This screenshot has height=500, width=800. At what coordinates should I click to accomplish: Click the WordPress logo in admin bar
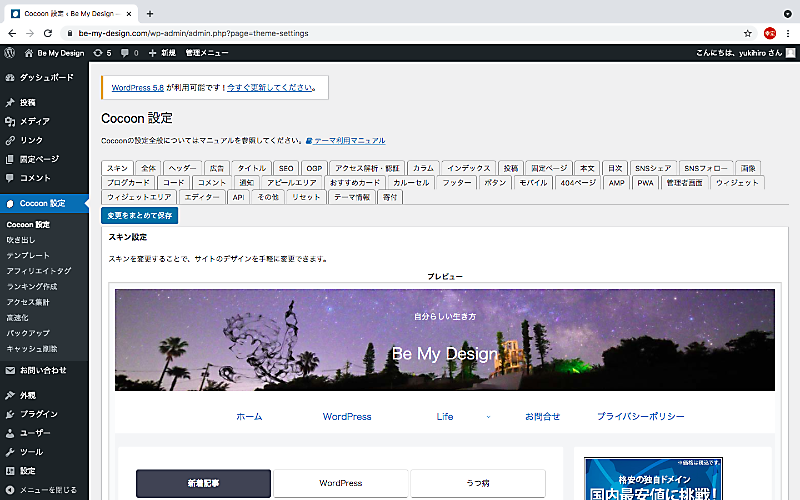tap(10, 52)
